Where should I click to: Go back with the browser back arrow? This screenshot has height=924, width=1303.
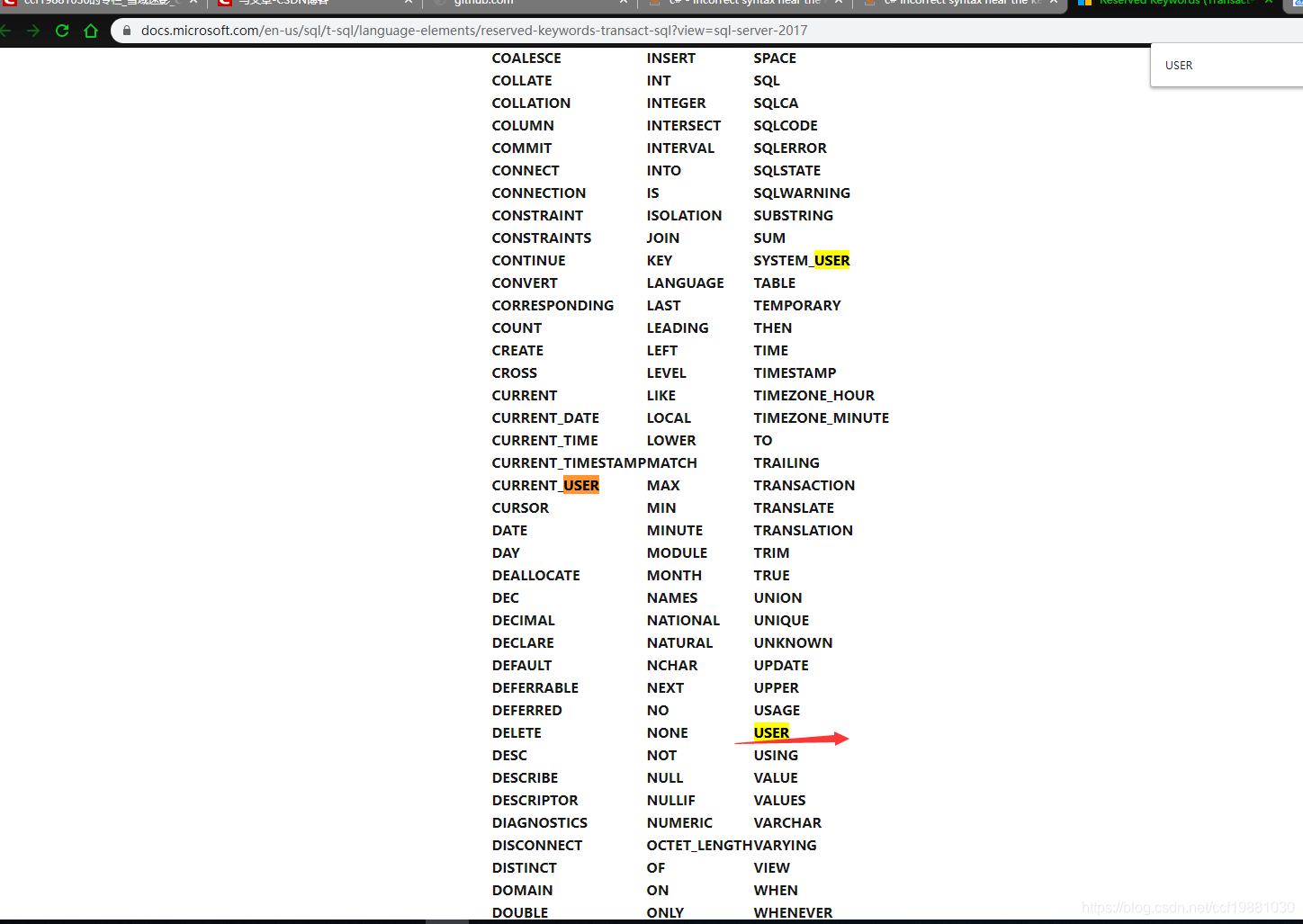pyautogui.click(x=5, y=31)
